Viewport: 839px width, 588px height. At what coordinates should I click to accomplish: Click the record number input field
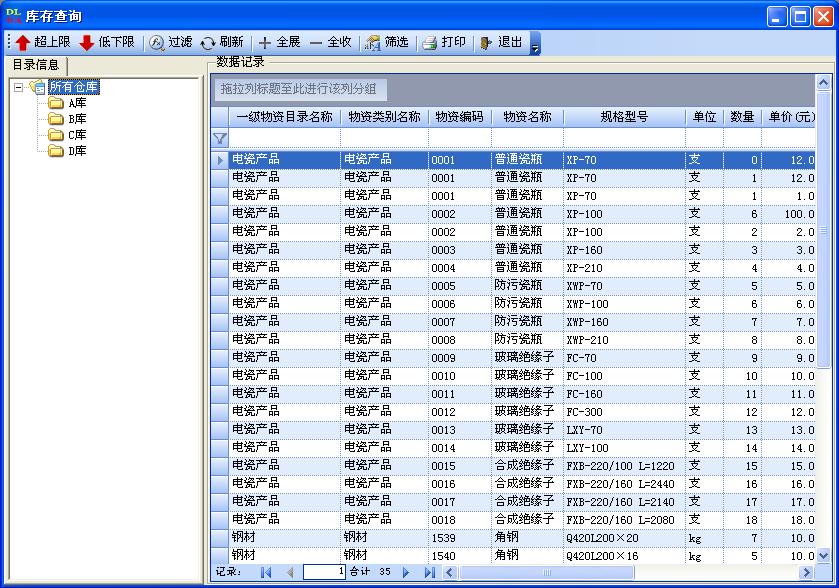(x=324, y=572)
